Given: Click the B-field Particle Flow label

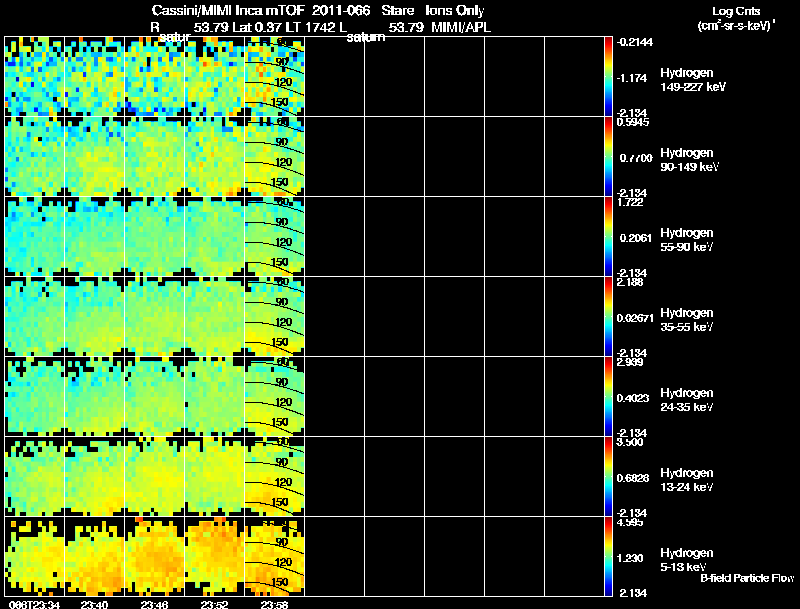Looking at the screenshot, I should pyautogui.click(x=746, y=578).
